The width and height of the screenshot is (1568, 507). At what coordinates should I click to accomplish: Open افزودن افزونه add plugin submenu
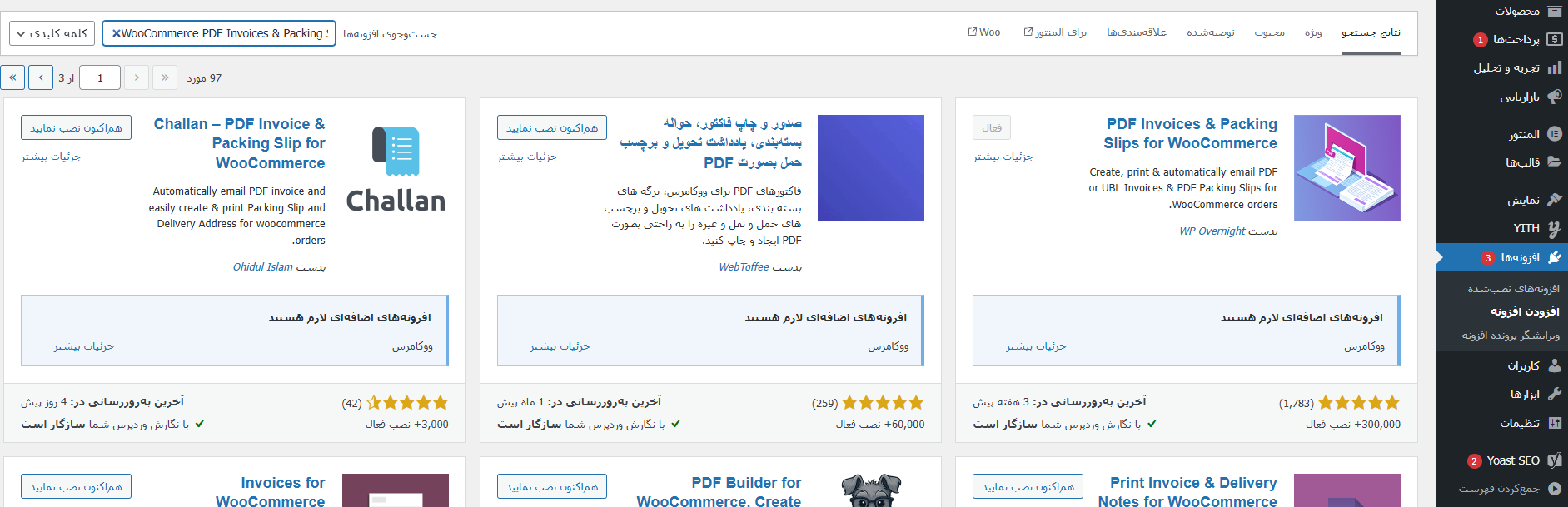tap(1525, 311)
